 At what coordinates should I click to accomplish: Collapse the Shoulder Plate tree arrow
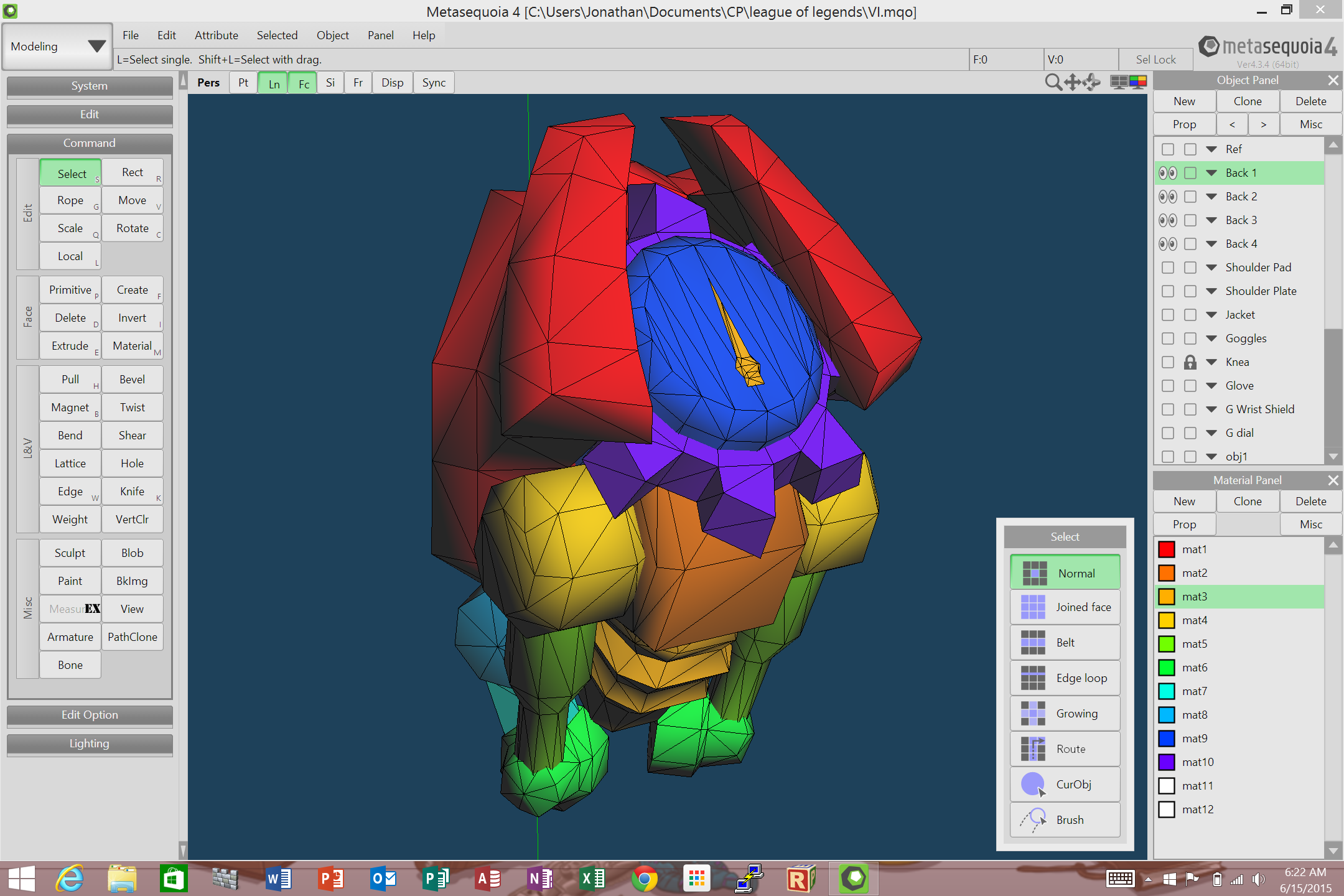click(x=1211, y=291)
